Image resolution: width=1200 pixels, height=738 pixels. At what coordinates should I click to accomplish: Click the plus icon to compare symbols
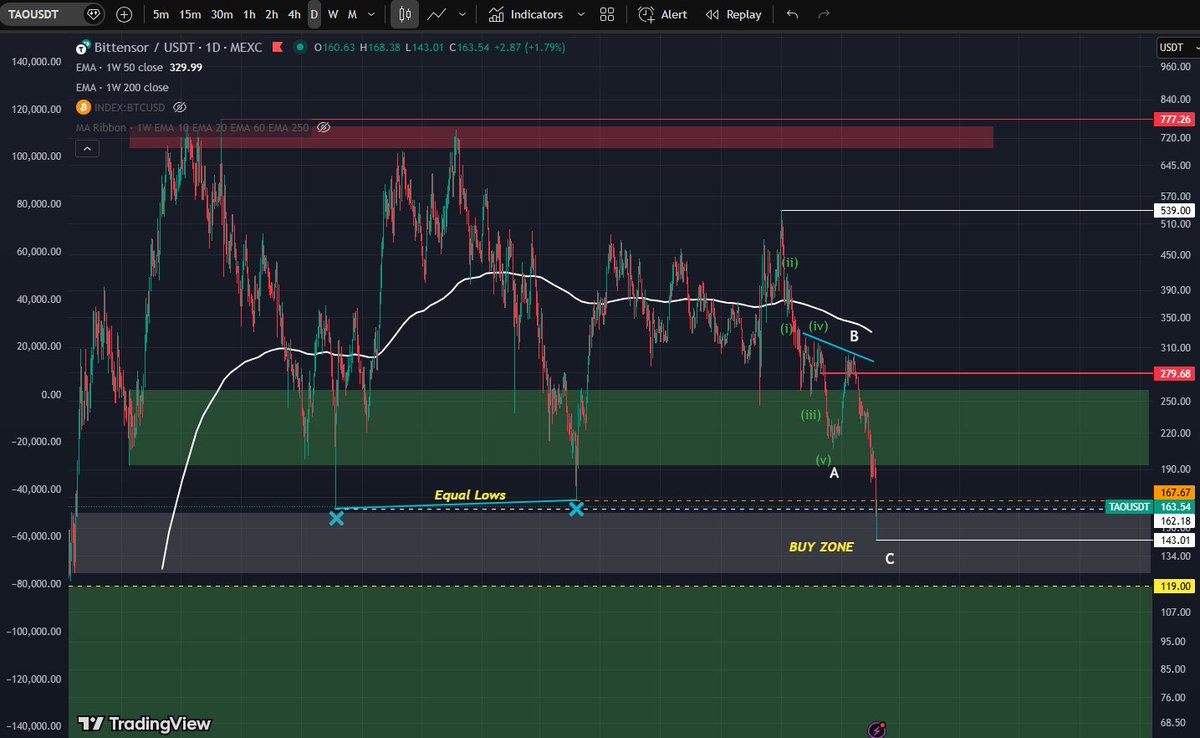point(124,15)
